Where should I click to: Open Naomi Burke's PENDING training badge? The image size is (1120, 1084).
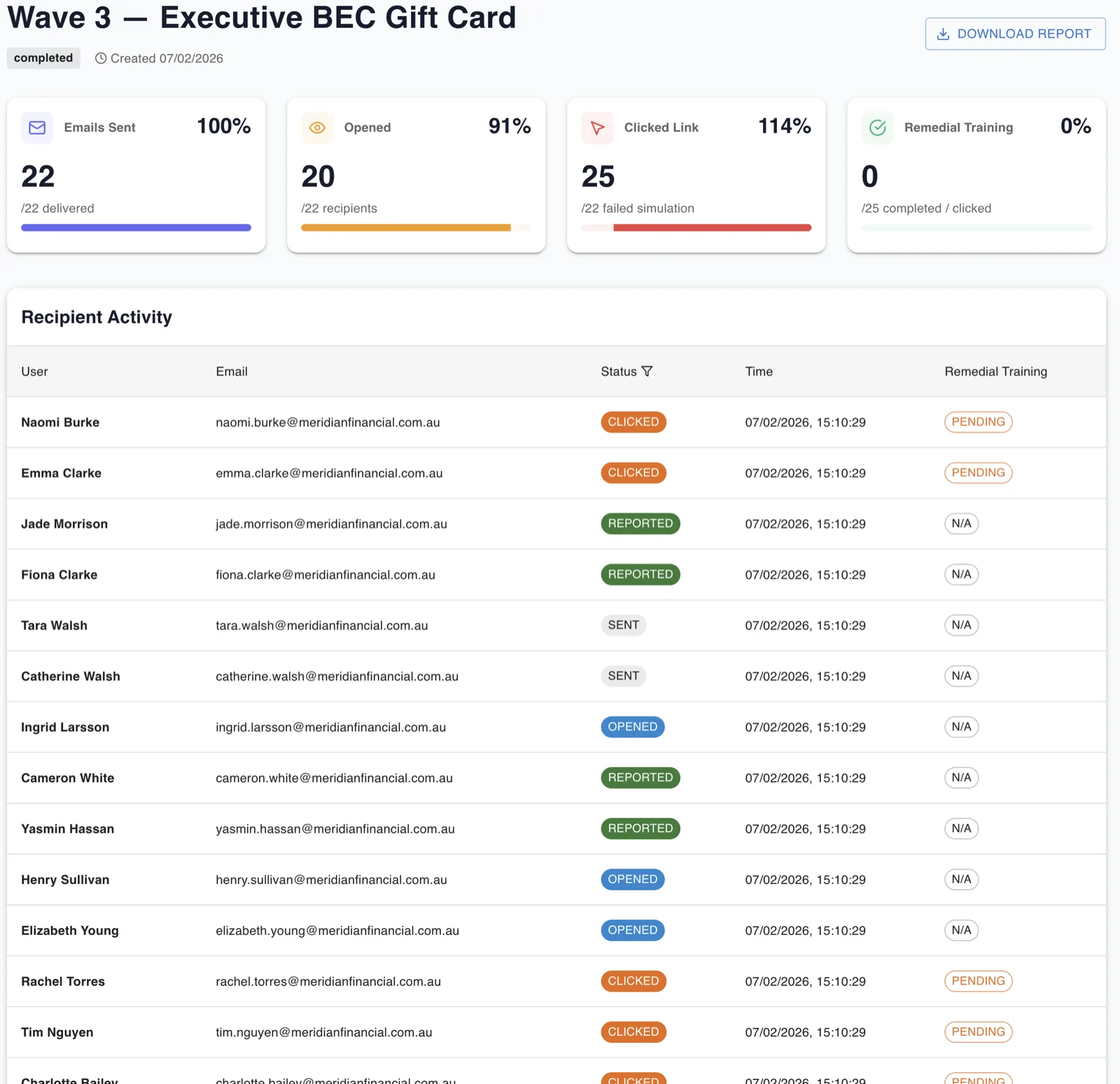pos(978,422)
